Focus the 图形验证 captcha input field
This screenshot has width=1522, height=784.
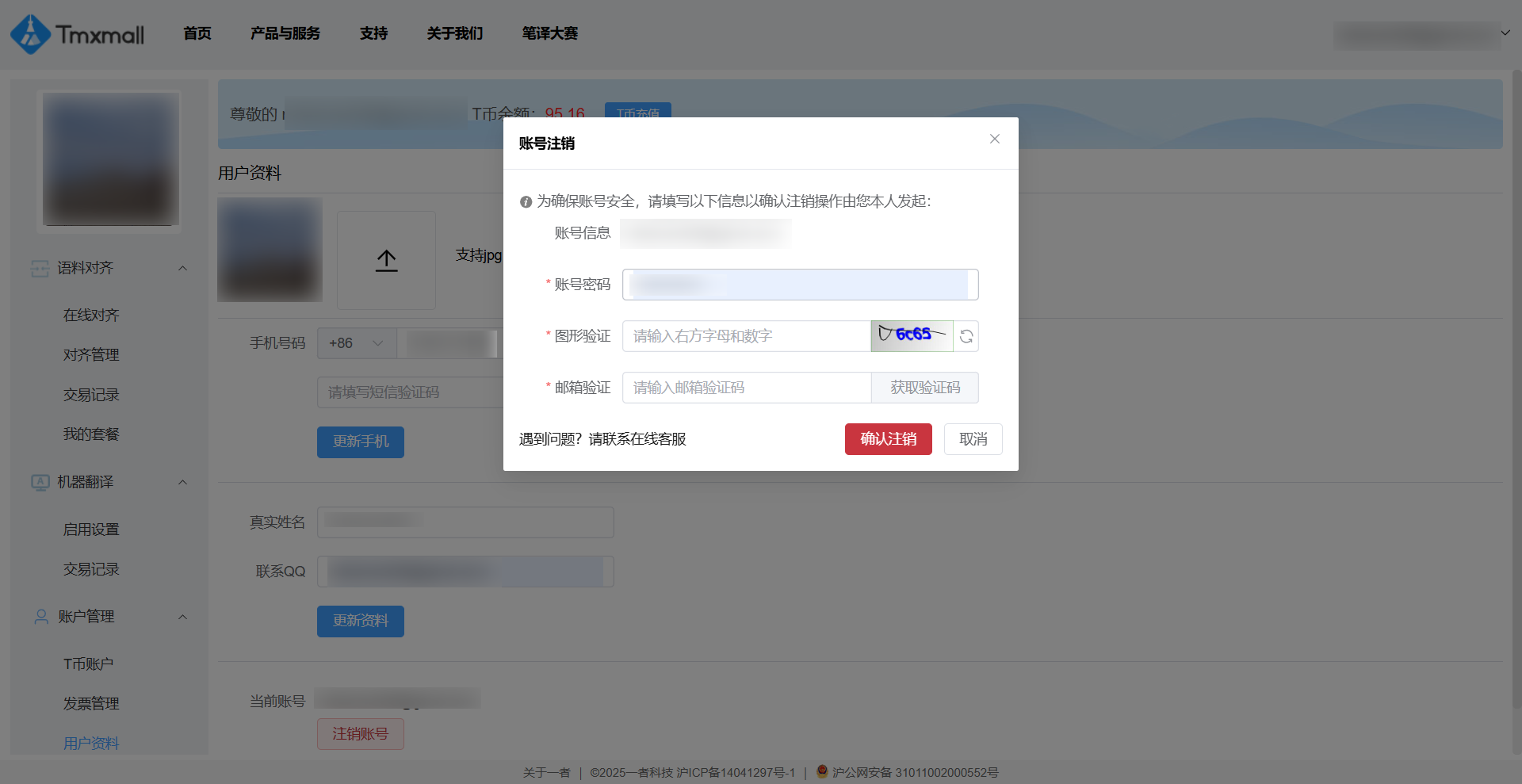(746, 336)
